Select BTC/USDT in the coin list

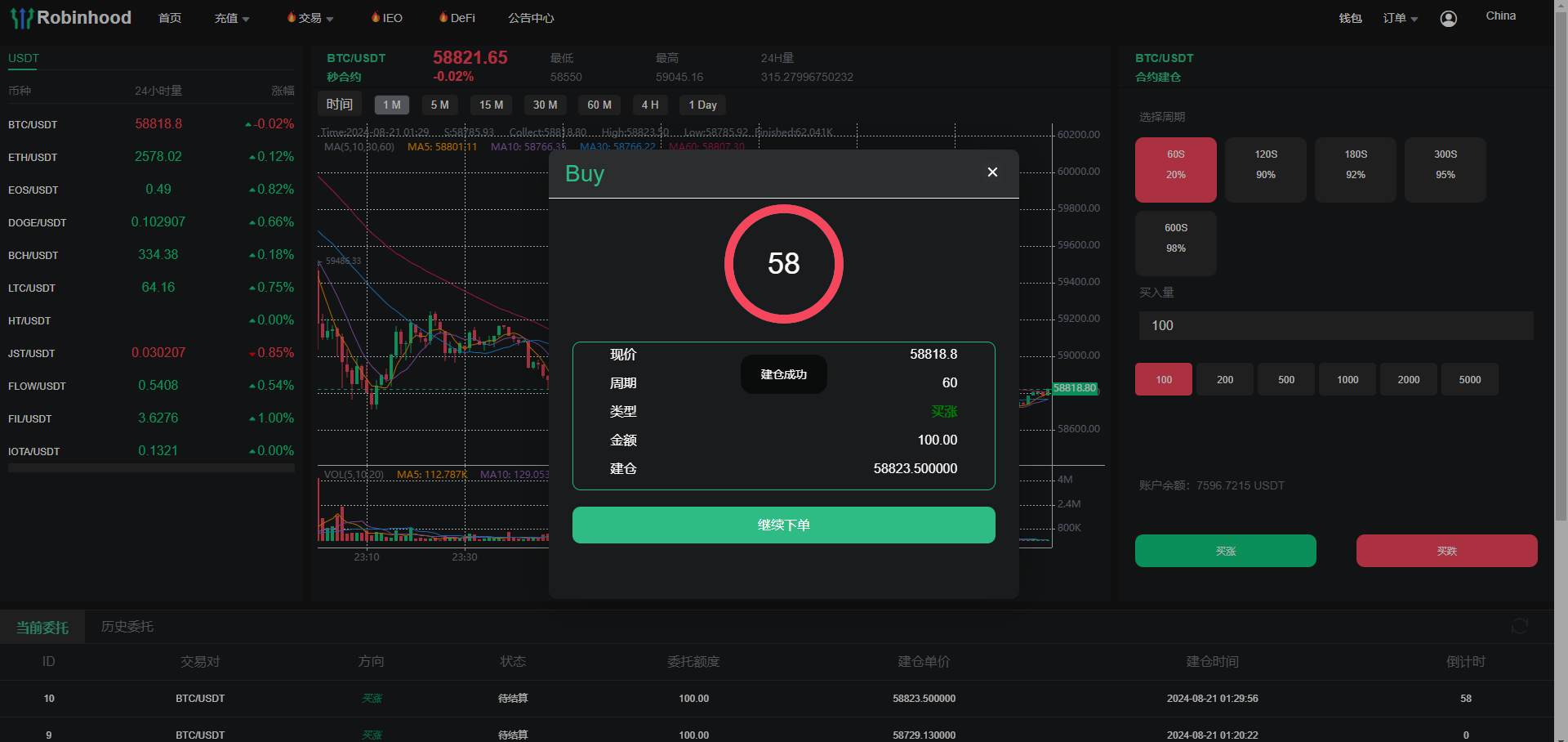[x=151, y=124]
